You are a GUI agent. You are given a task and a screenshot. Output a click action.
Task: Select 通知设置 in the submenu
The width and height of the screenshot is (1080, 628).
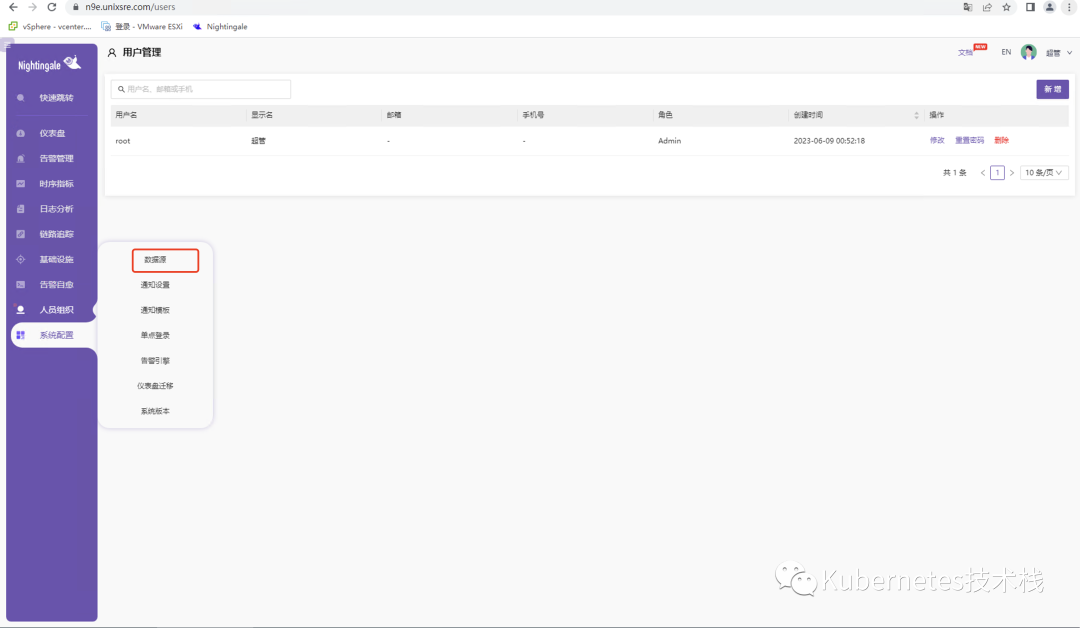pyautogui.click(x=155, y=284)
